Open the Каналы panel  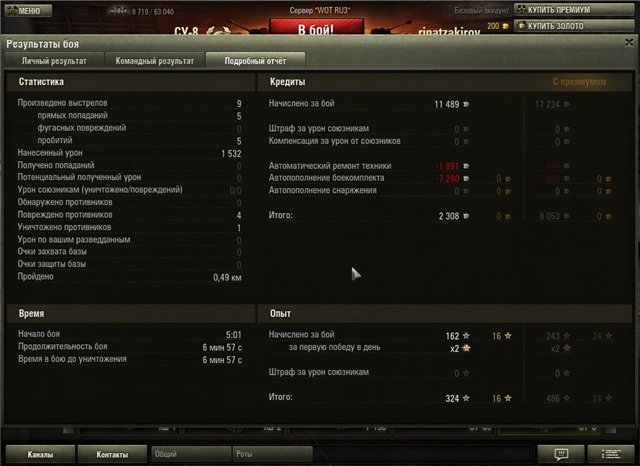coord(40,454)
